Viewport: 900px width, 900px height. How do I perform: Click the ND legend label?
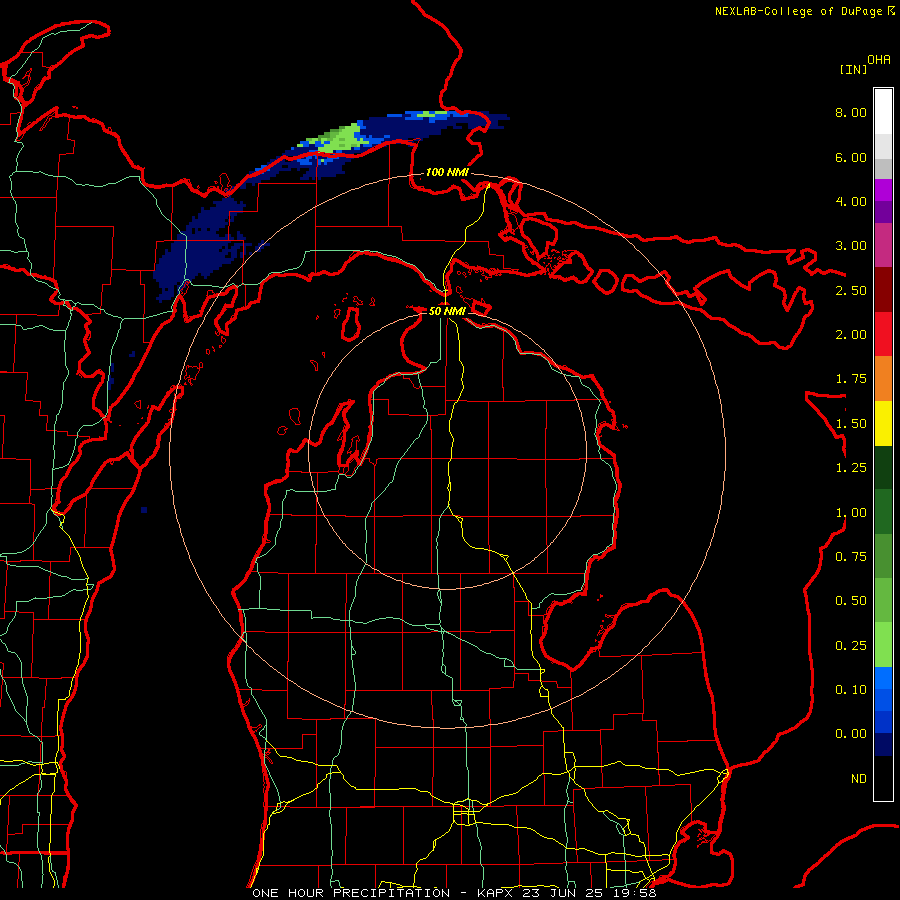coord(859,779)
